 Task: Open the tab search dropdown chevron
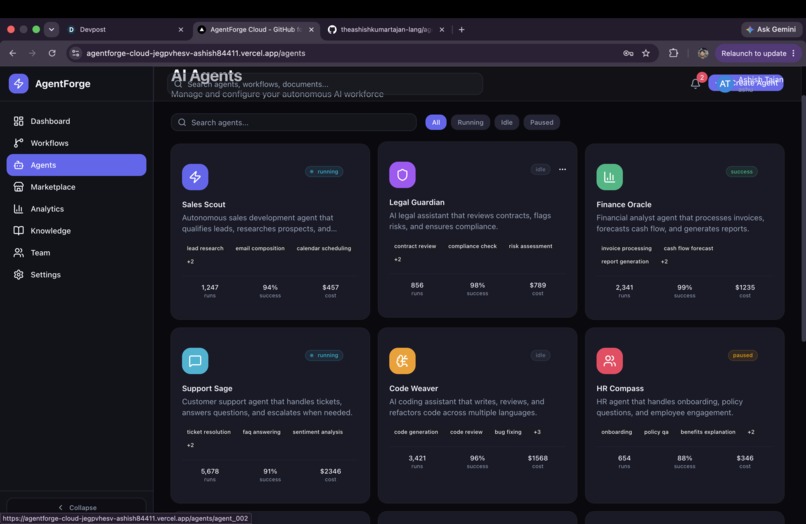[x=51, y=29]
